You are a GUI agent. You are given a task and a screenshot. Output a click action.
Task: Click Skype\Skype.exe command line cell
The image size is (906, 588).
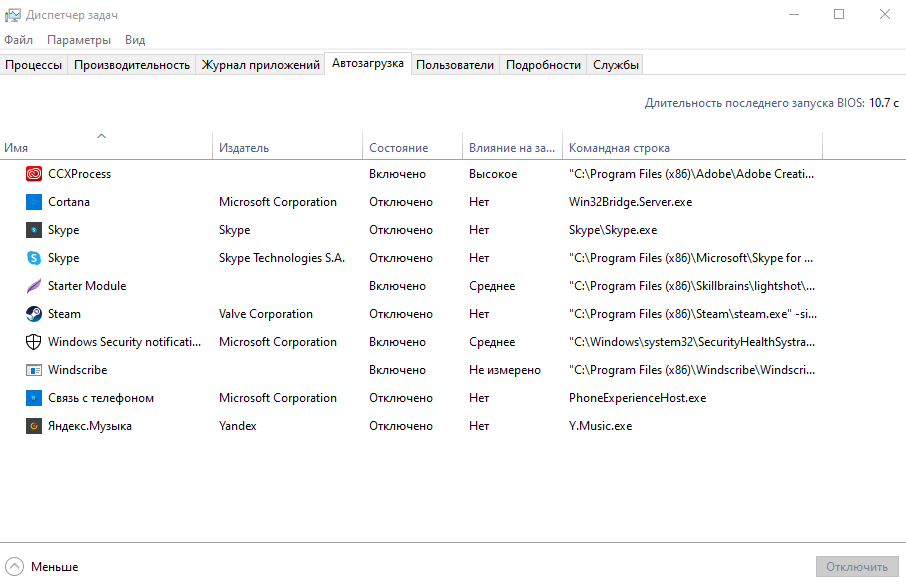tap(613, 230)
